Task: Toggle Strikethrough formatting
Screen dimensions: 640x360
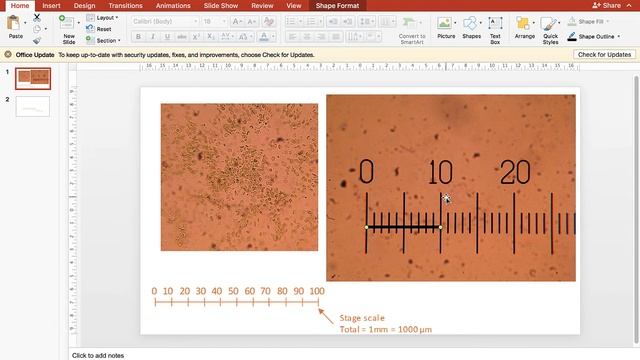Action: (x=182, y=37)
